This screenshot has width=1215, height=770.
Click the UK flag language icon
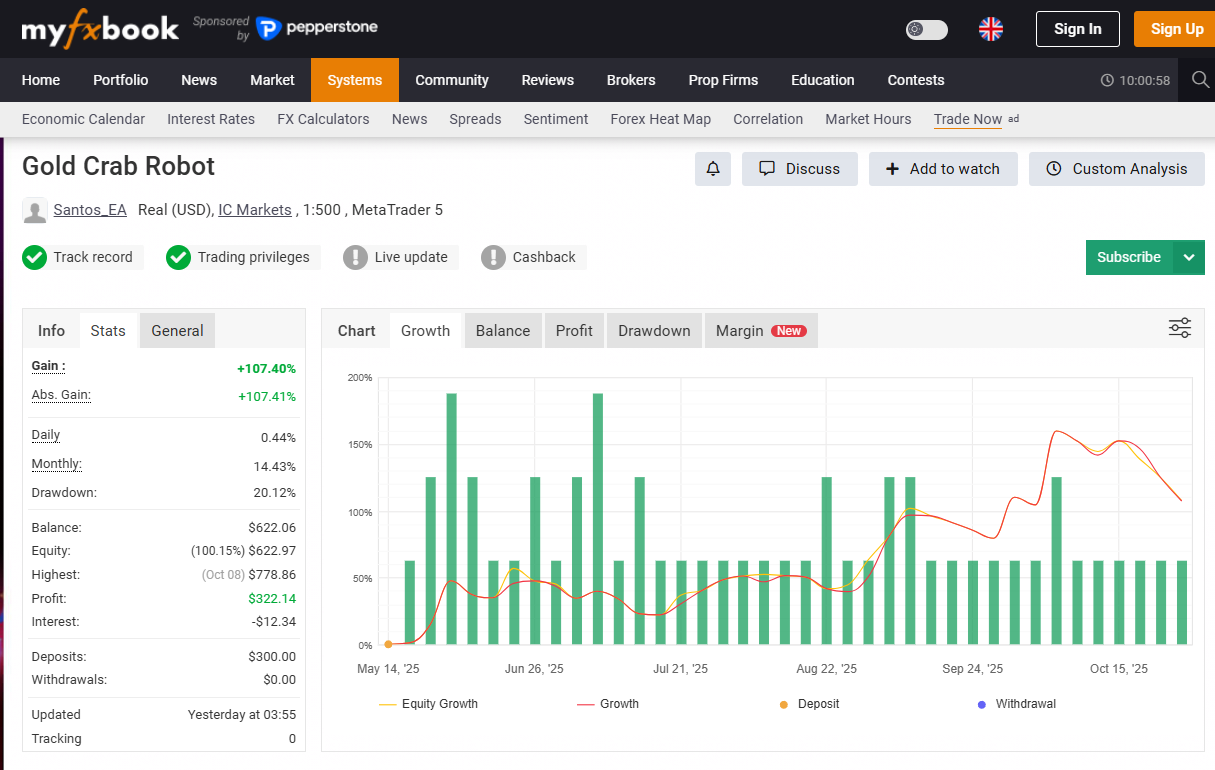[990, 29]
